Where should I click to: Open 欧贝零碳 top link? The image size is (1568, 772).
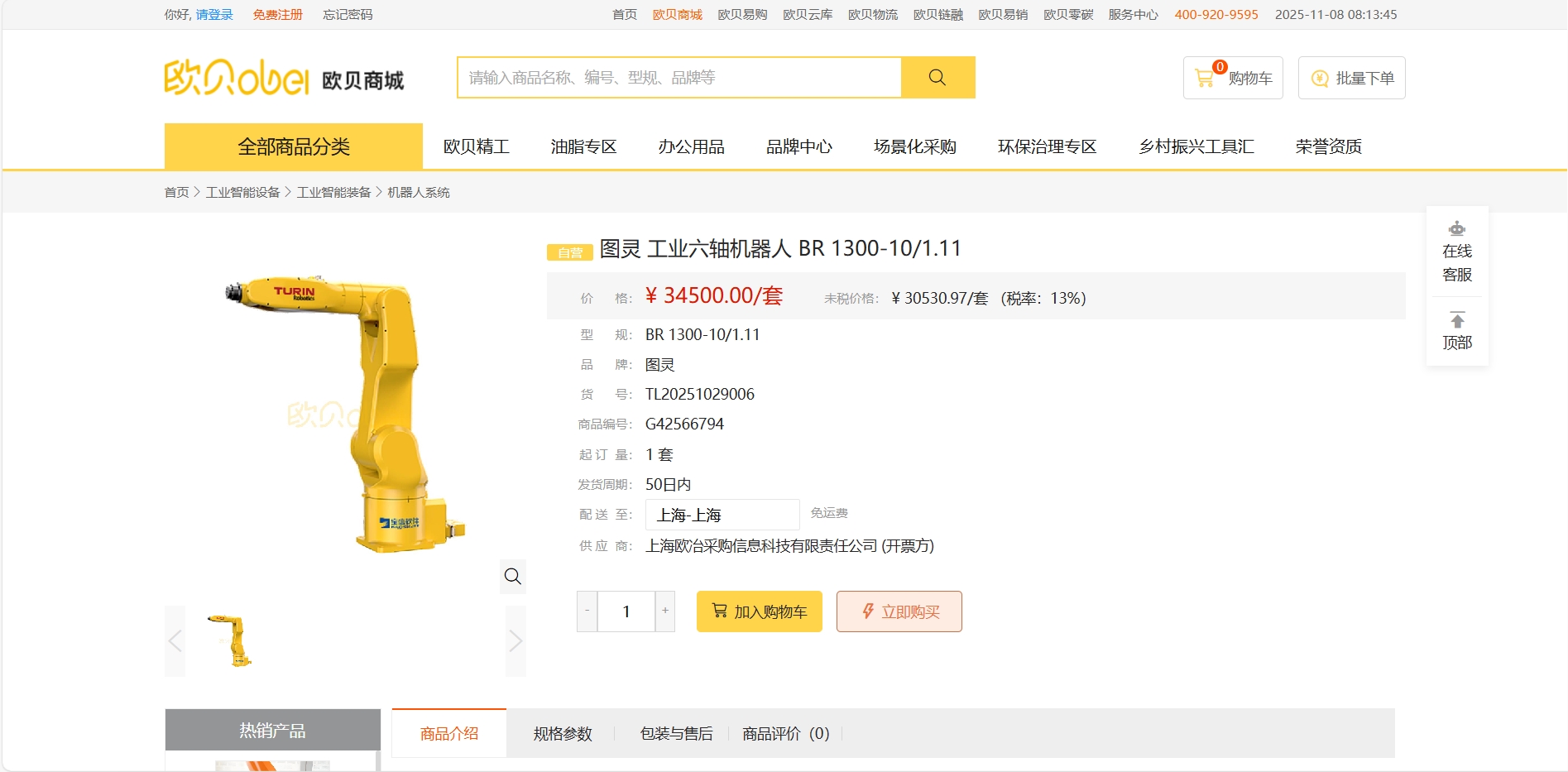pos(1068,15)
